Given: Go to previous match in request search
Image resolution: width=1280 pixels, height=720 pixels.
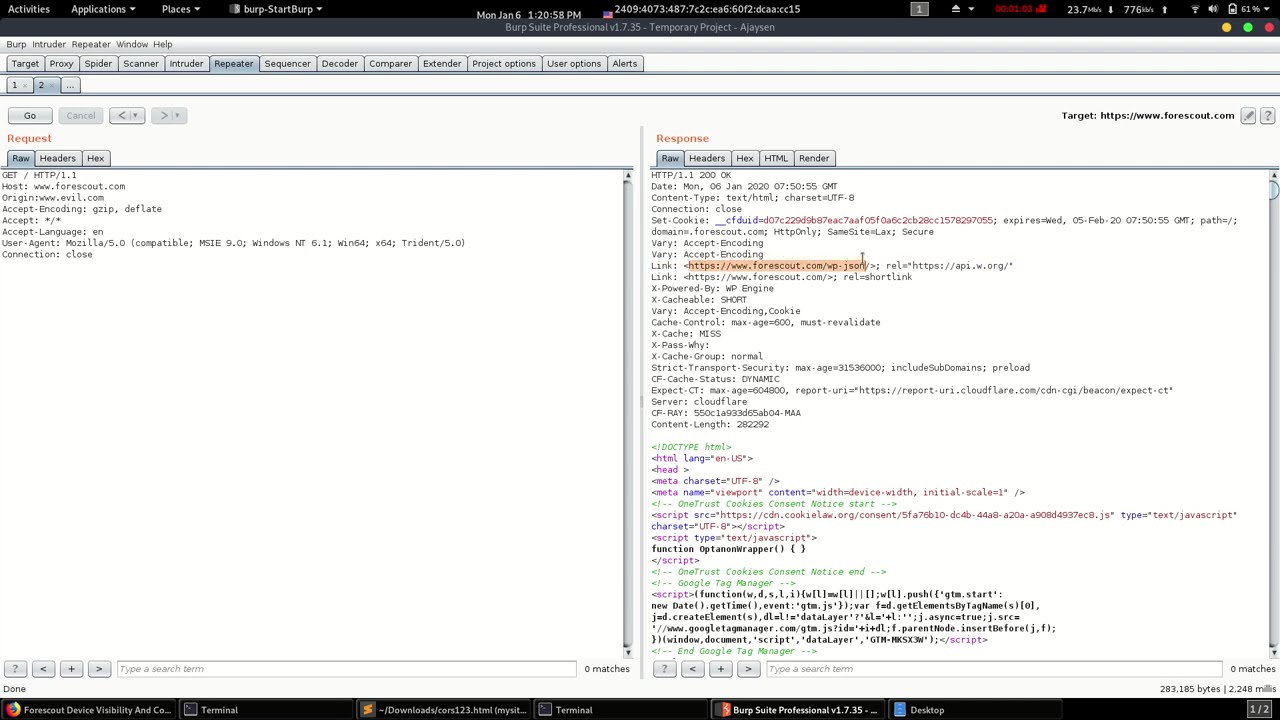Looking at the screenshot, I should tap(43, 669).
